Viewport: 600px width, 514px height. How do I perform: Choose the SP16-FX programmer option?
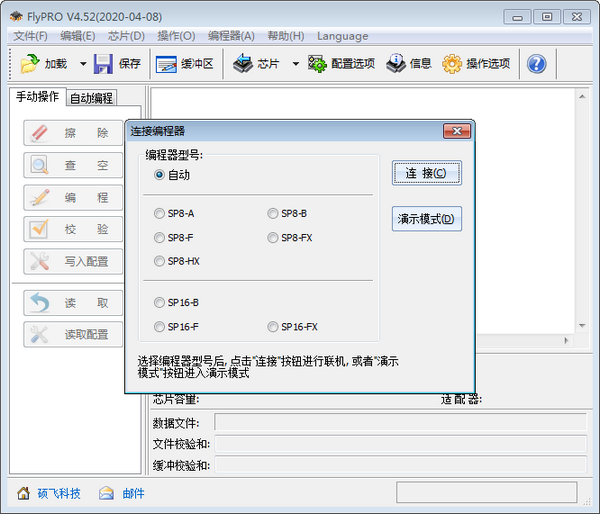click(x=273, y=327)
